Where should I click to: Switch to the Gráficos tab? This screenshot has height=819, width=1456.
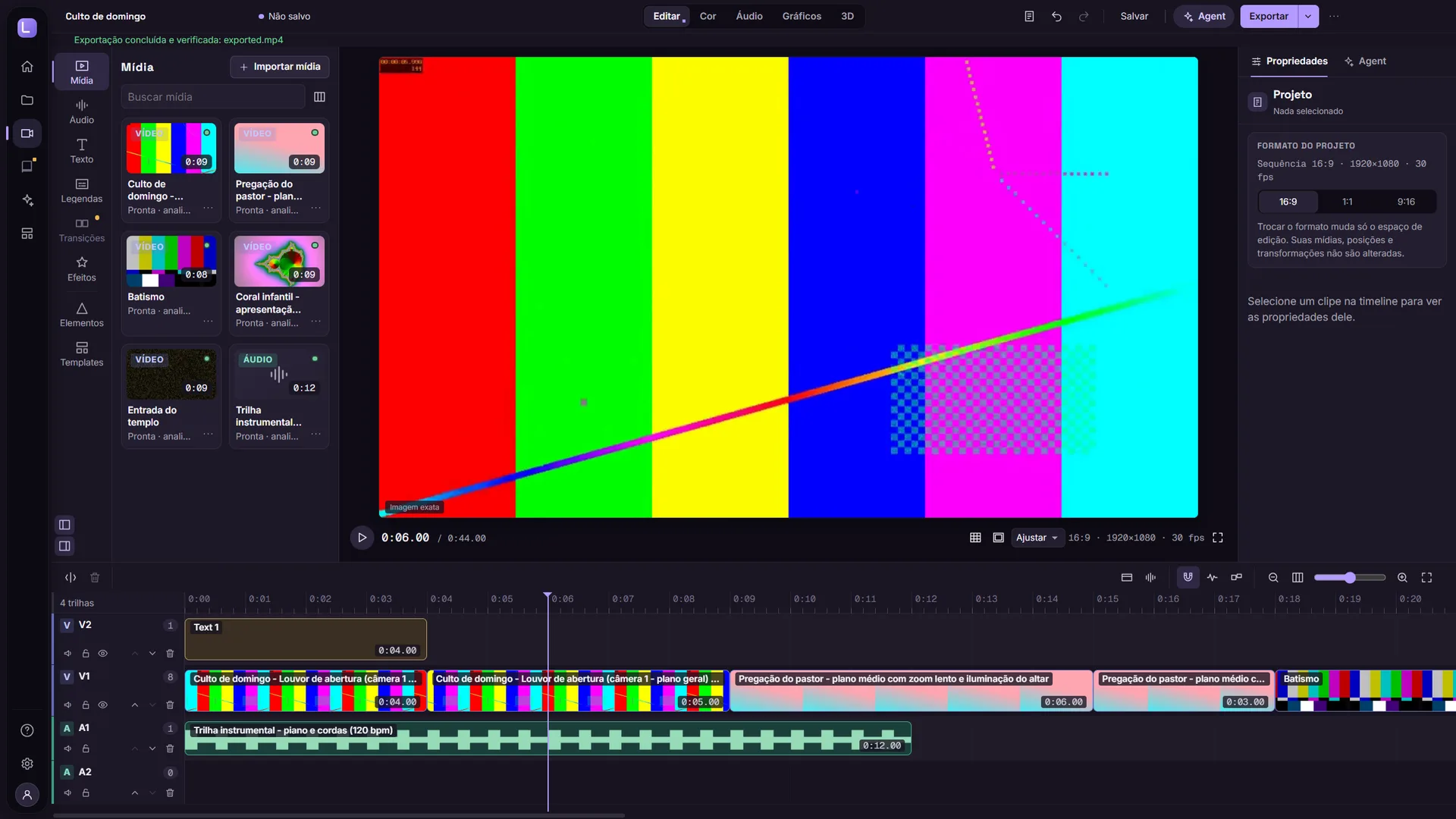(x=802, y=16)
